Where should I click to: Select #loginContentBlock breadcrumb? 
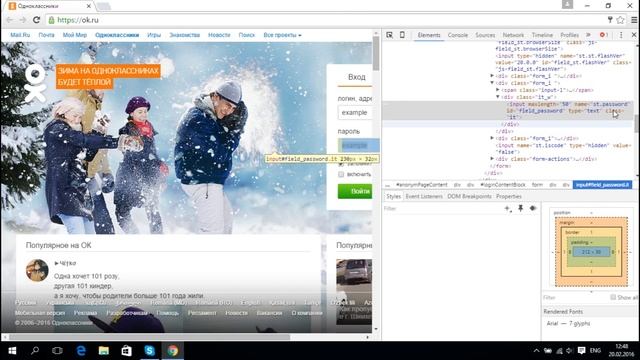(503, 185)
